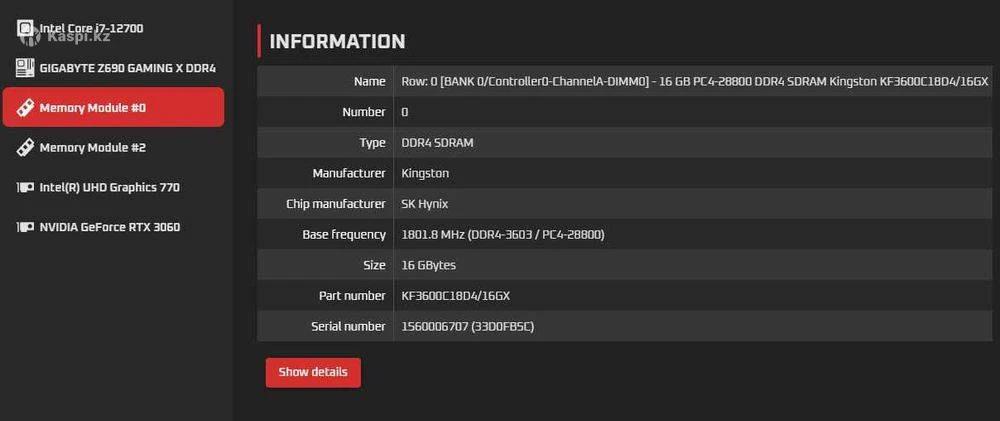The width and height of the screenshot is (1000, 421).
Task: Click the 16 GBytes size value
Action: [428, 265]
